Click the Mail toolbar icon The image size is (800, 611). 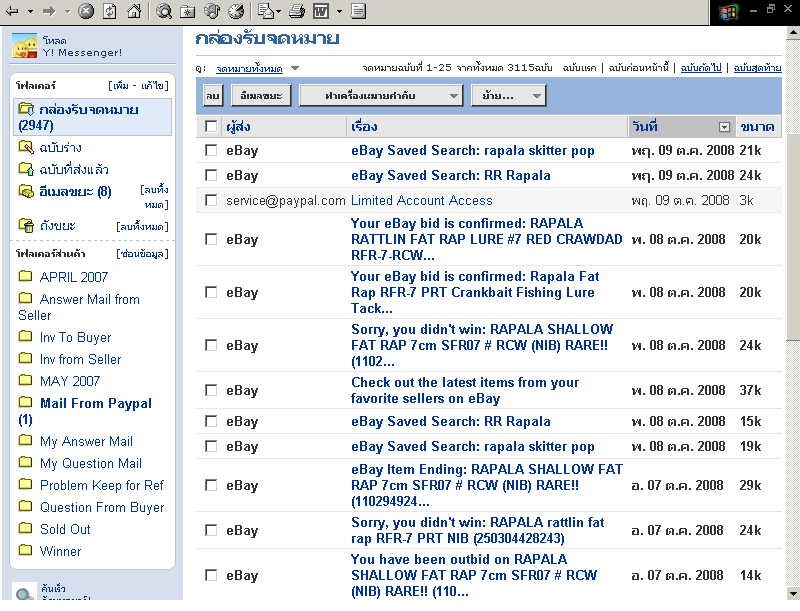[265, 11]
